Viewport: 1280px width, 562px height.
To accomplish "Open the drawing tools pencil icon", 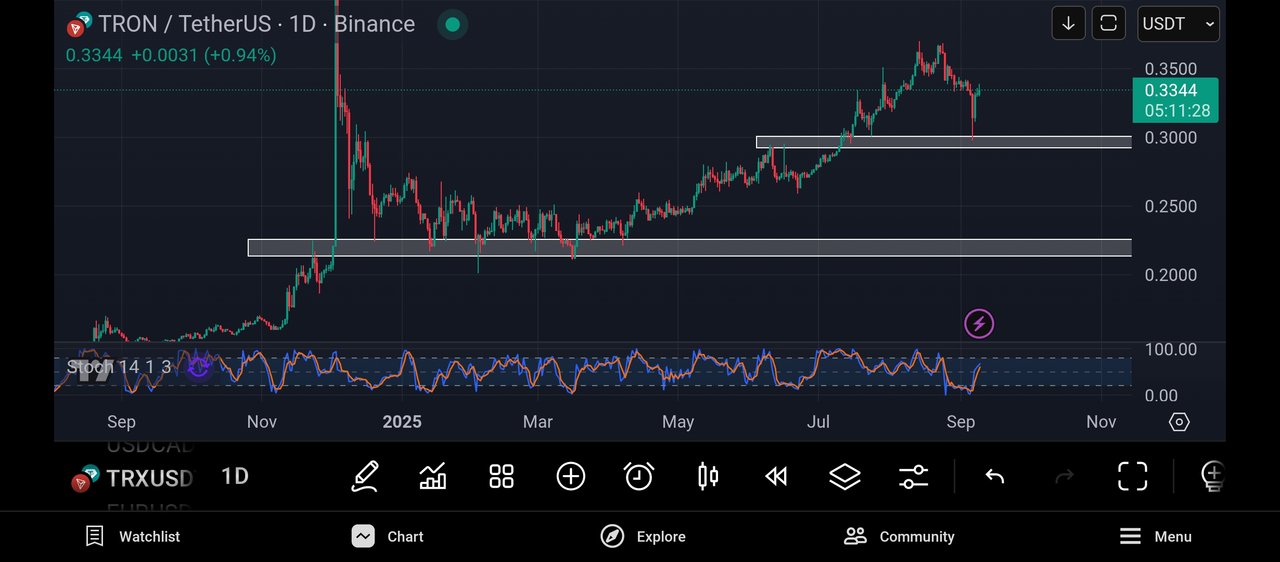I will 365,476.
